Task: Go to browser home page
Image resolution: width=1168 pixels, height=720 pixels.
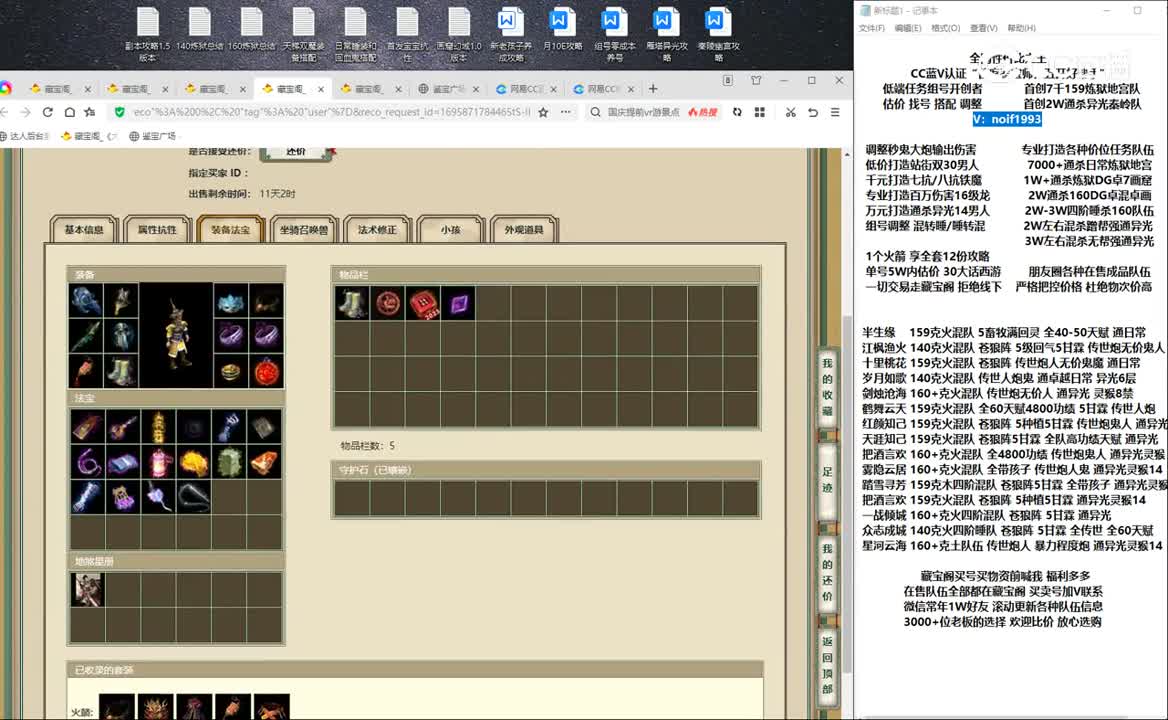Action: [69, 112]
